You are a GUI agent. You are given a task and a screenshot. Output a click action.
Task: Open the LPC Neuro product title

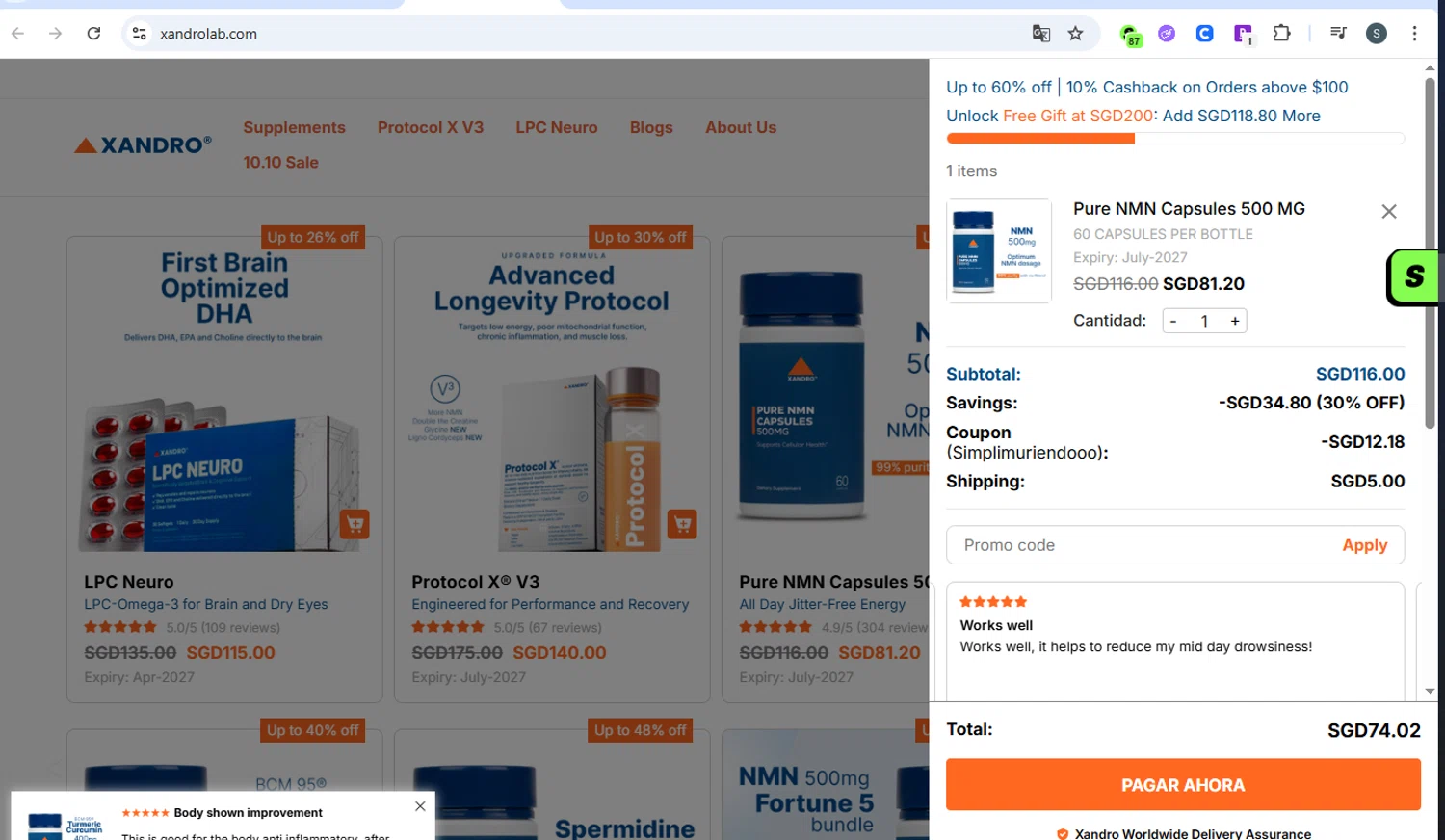(x=129, y=582)
